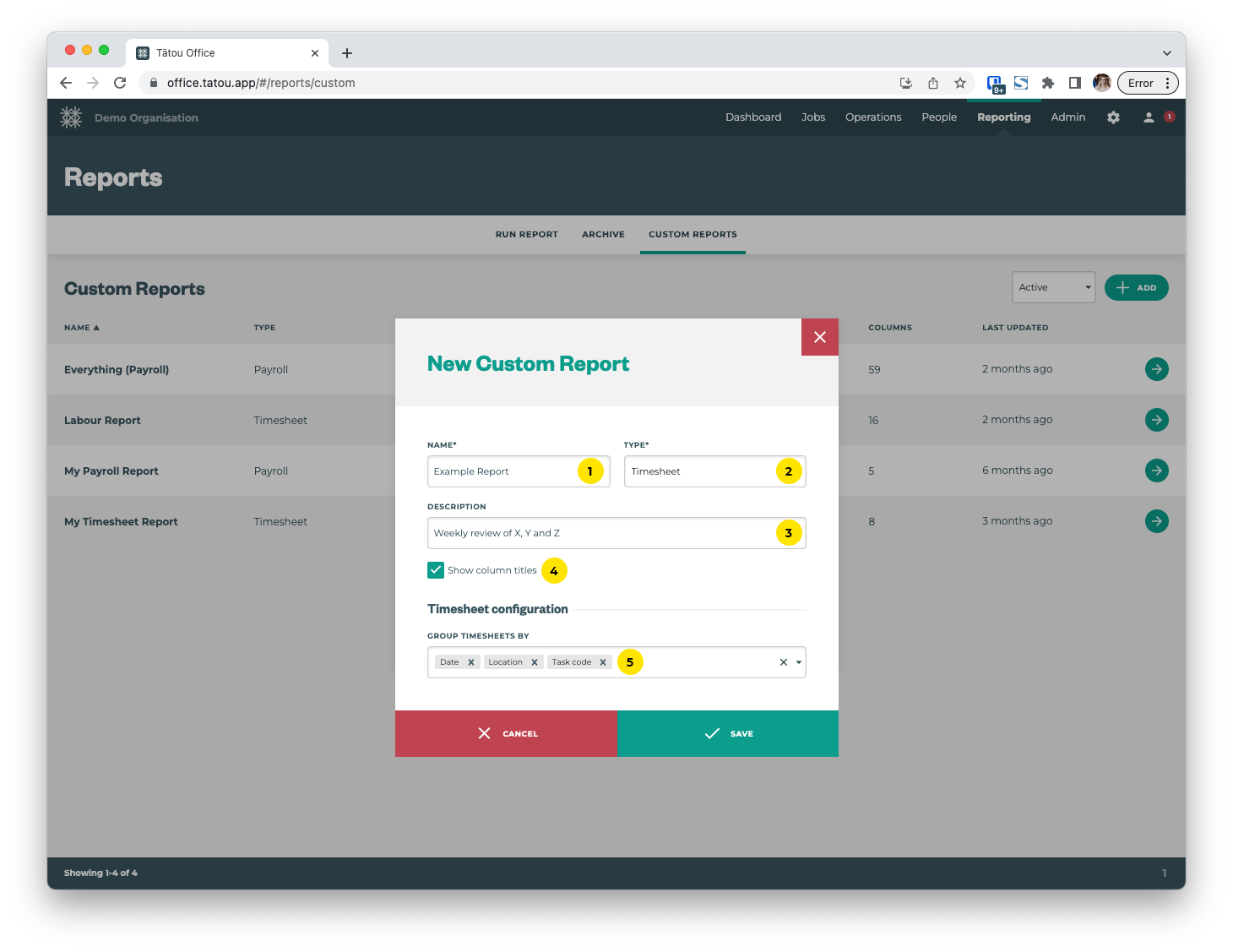Click the red notification badge
This screenshot has height=952, width=1233.
pos(1169,117)
